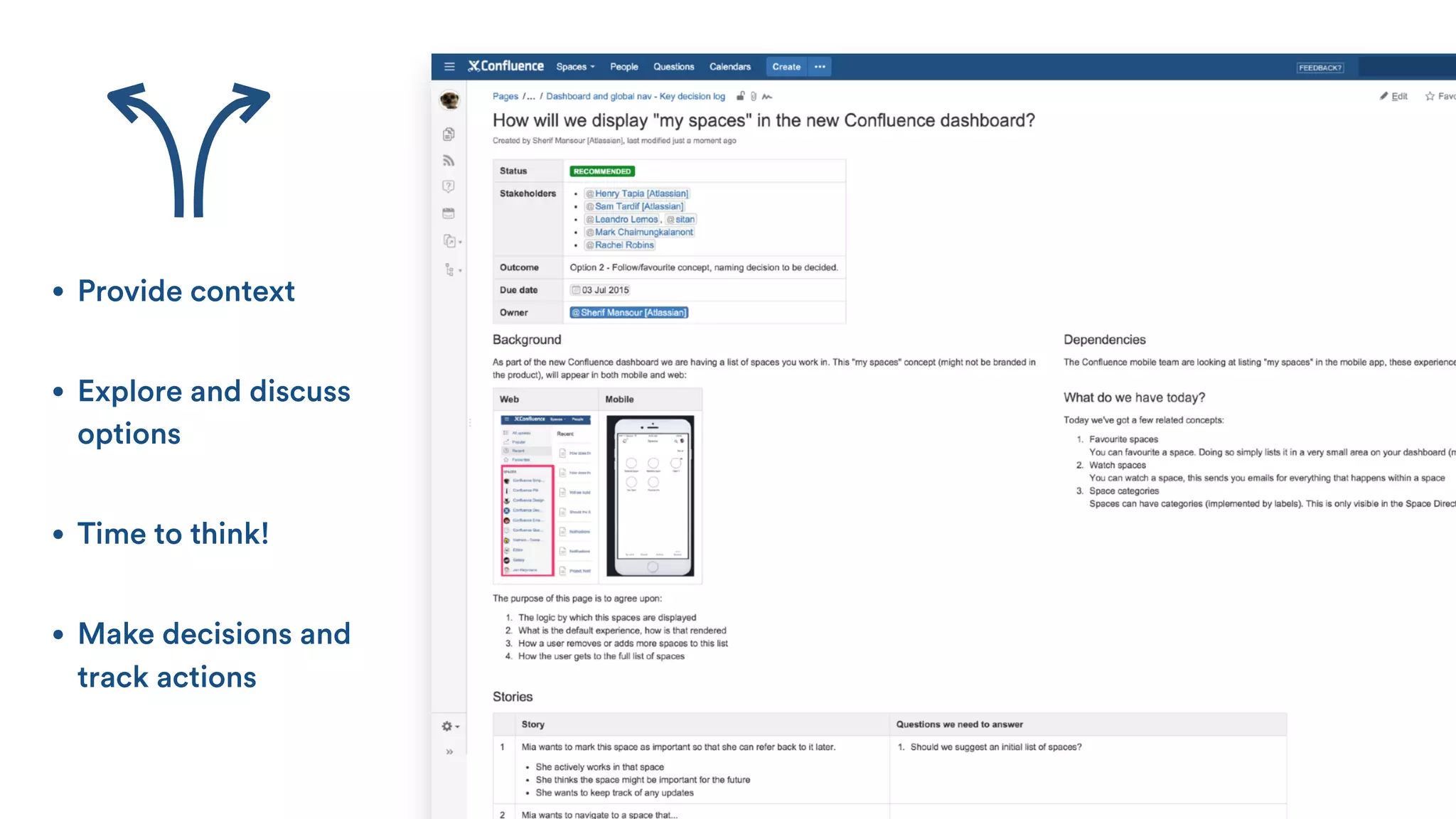This screenshot has height=819, width=1456.
Task: Click the Edit page button
Action: tap(1393, 96)
